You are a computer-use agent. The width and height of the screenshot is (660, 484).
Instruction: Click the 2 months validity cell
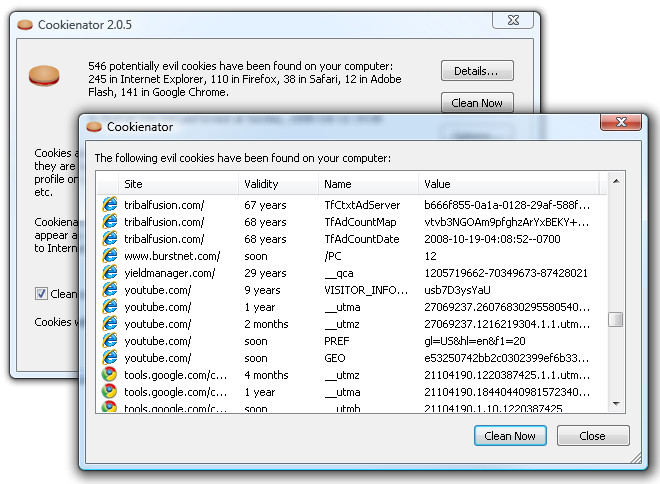click(x=266, y=324)
